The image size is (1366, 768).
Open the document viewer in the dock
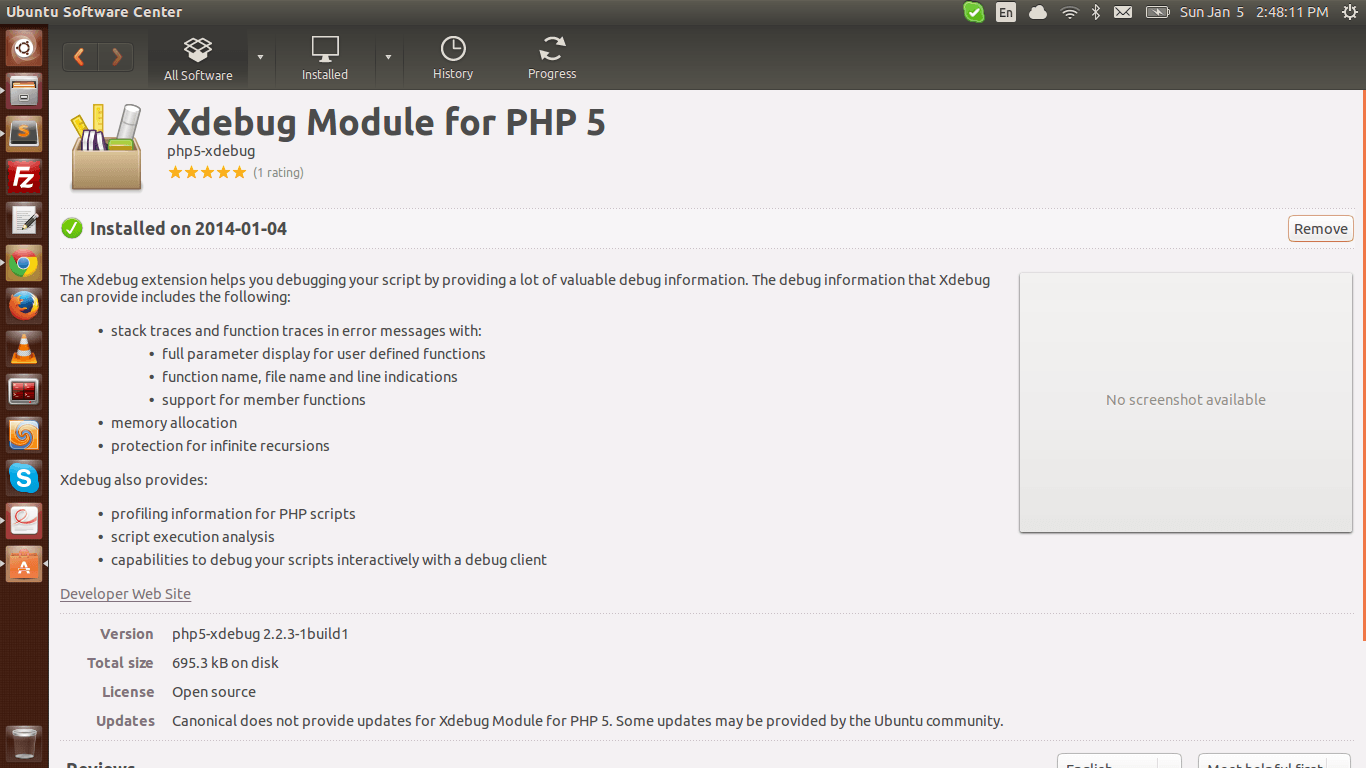pyautogui.click(x=24, y=521)
